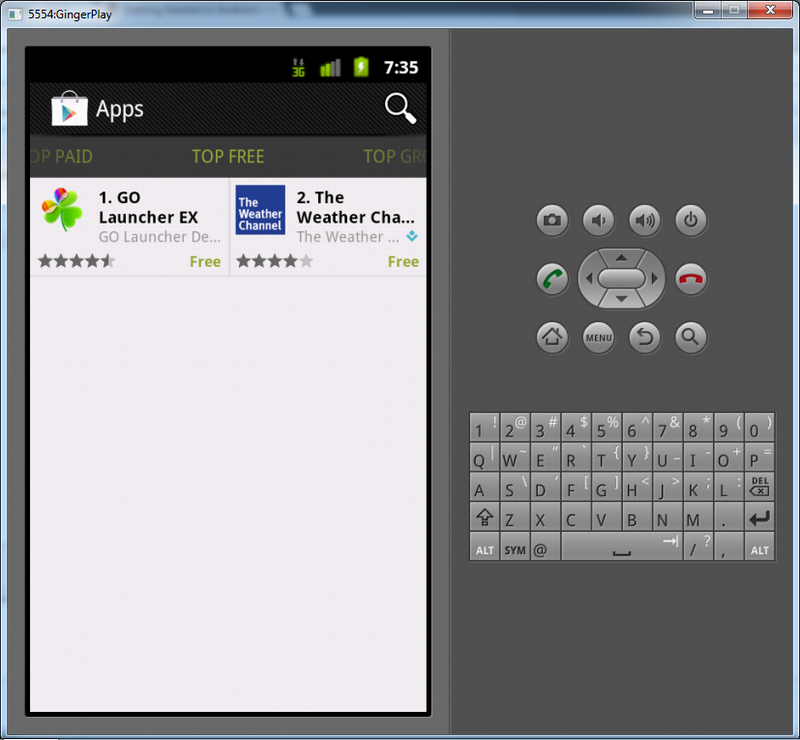This screenshot has height=740, width=800.
Task: Open the GO Launcher EX listing title
Action: [148, 207]
